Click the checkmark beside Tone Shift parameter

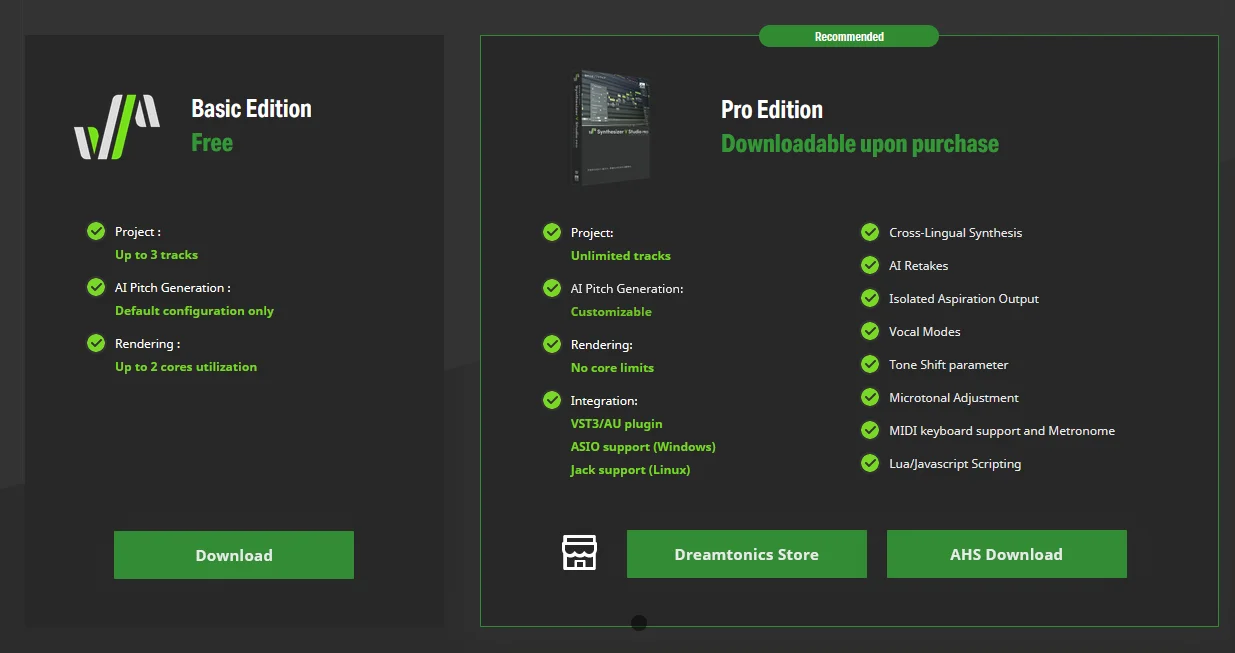[x=870, y=365]
